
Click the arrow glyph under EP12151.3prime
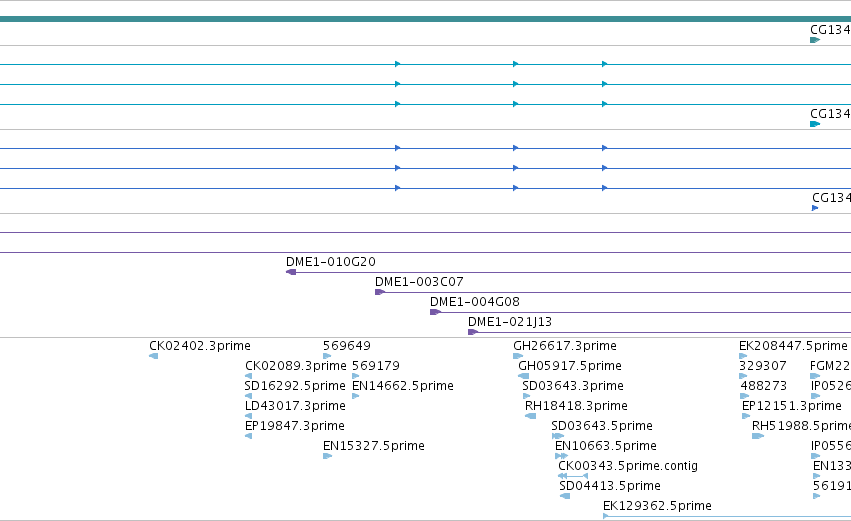pyautogui.click(x=746, y=416)
